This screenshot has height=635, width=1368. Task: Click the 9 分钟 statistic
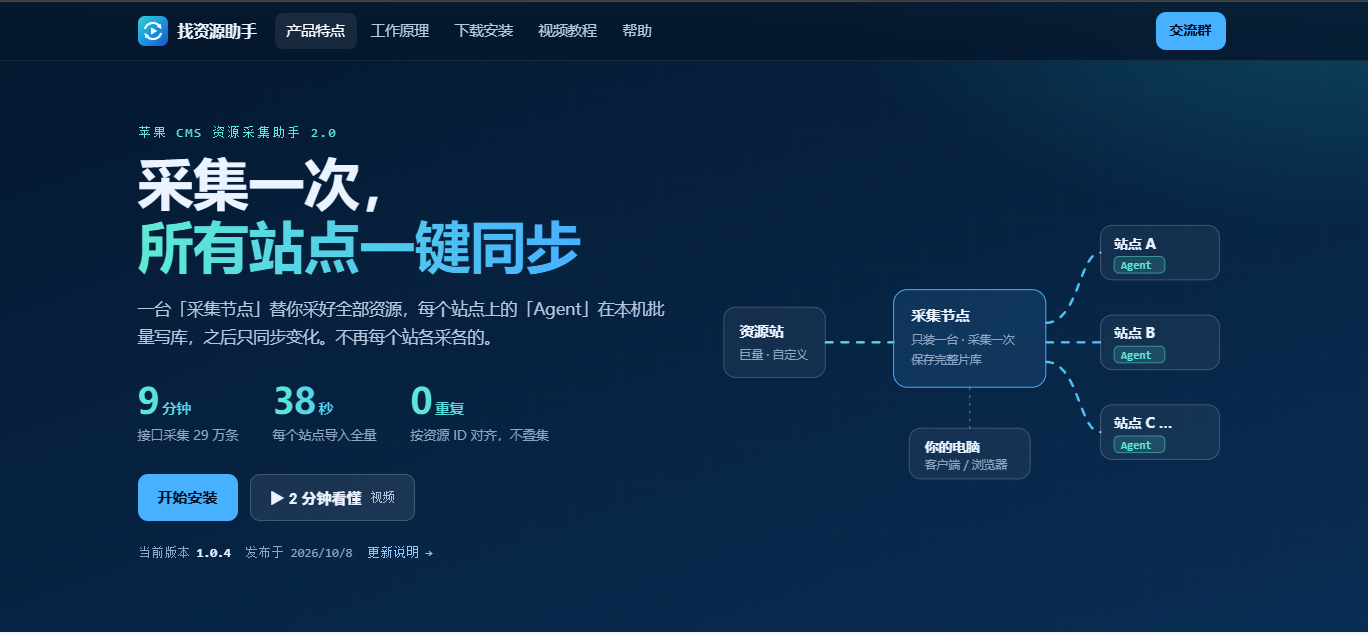coord(165,401)
